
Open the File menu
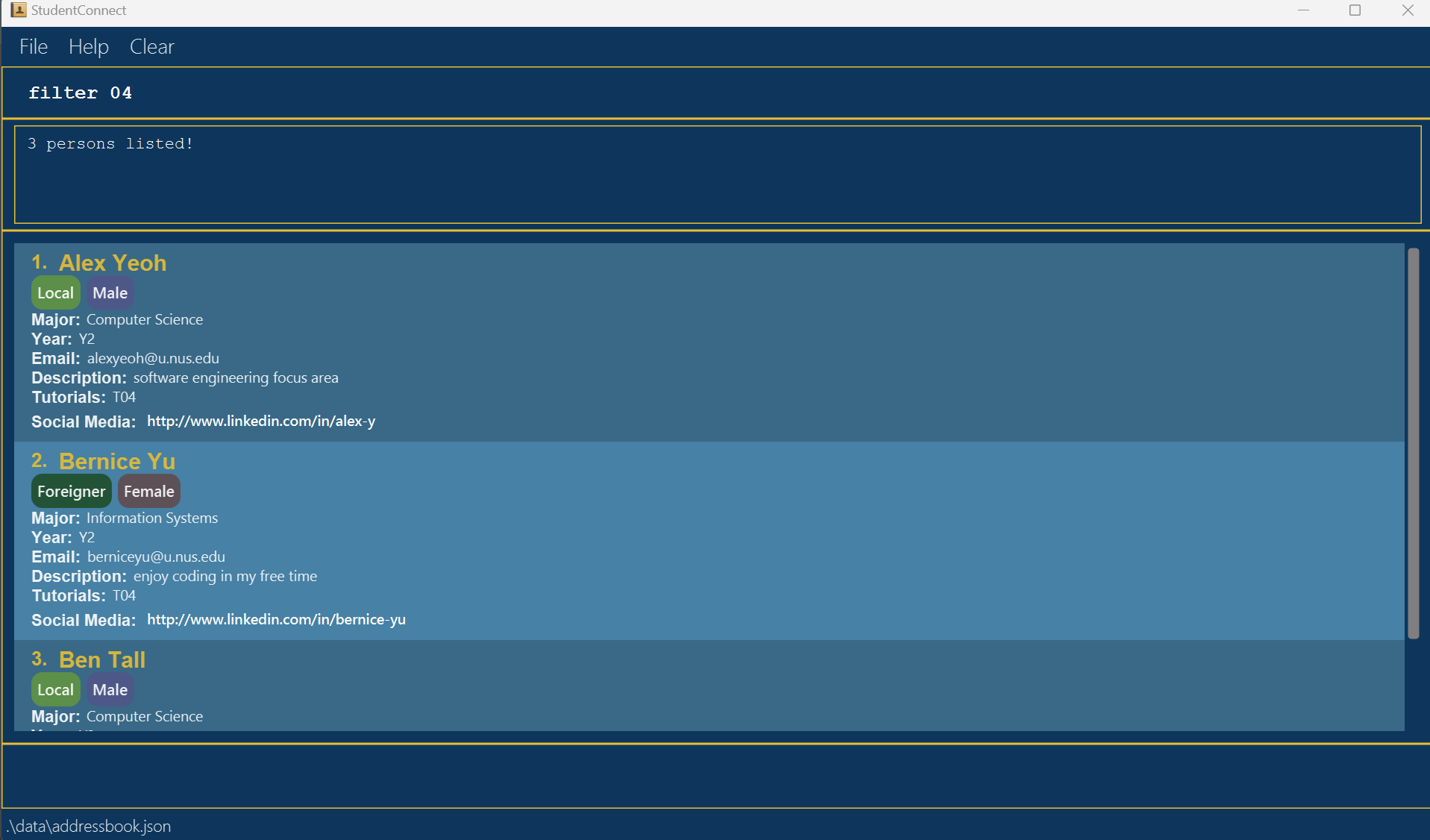pyautogui.click(x=34, y=47)
